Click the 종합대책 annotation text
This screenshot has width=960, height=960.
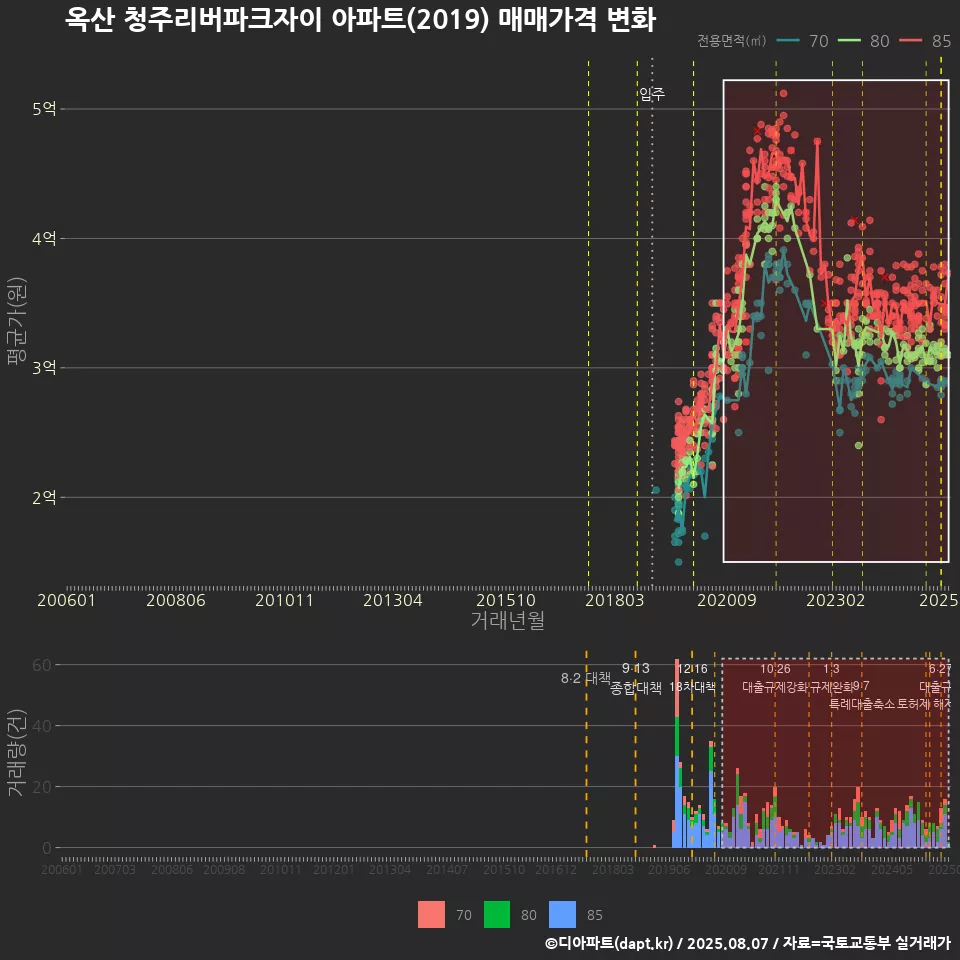636,688
